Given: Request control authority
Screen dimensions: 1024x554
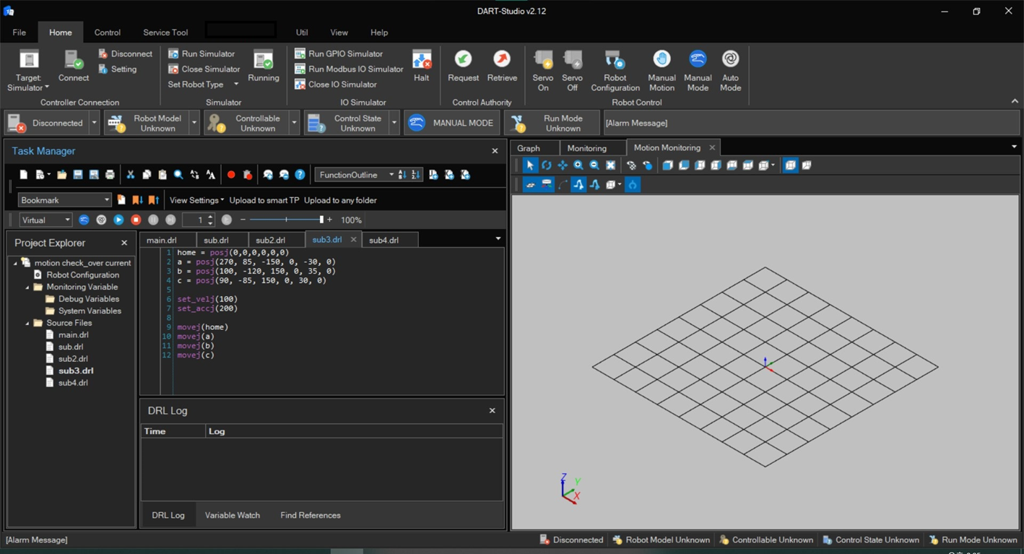Looking at the screenshot, I should coord(463,66).
